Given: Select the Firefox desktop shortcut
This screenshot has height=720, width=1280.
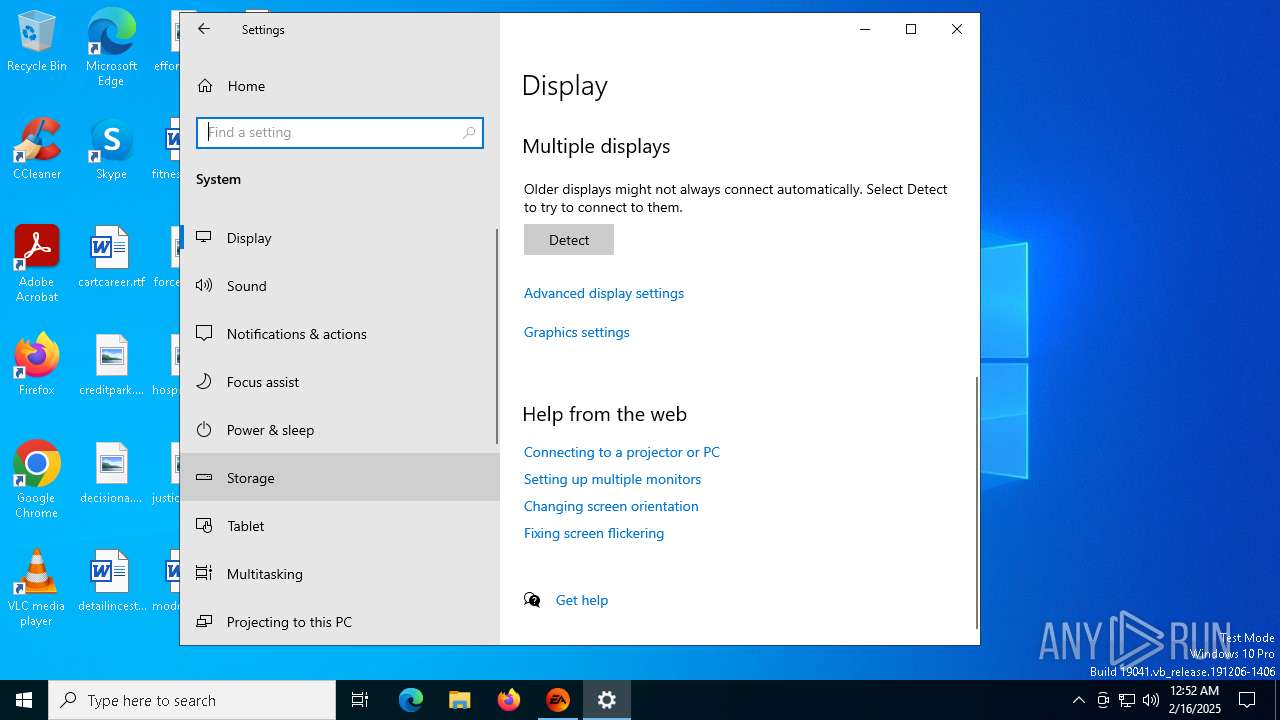Looking at the screenshot, I should pyautogui.click(x=37, y=366).
